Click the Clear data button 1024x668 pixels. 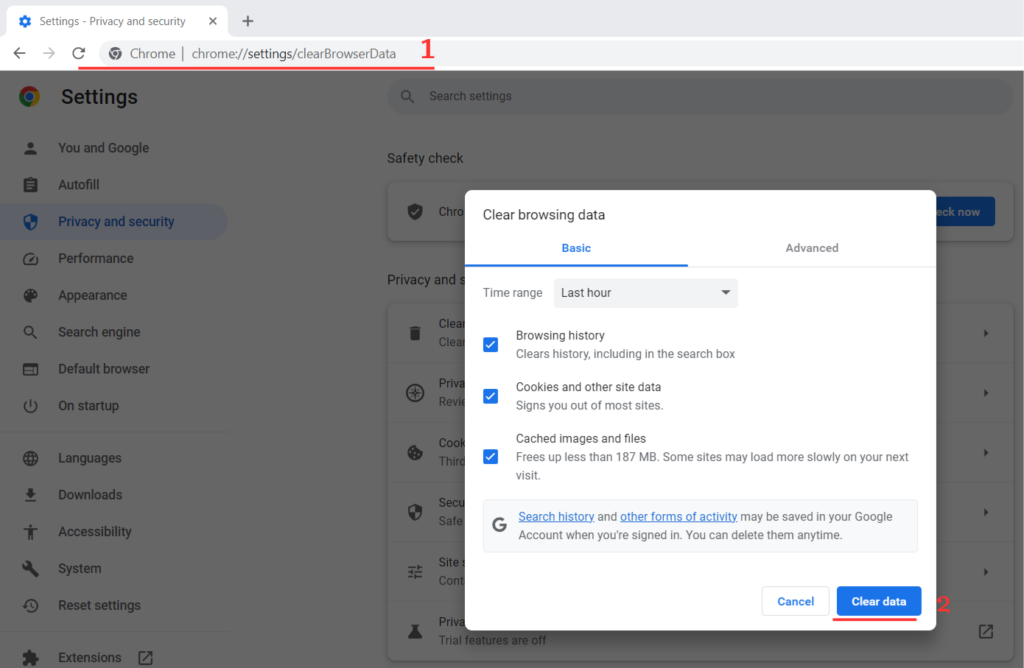point(878,601)
